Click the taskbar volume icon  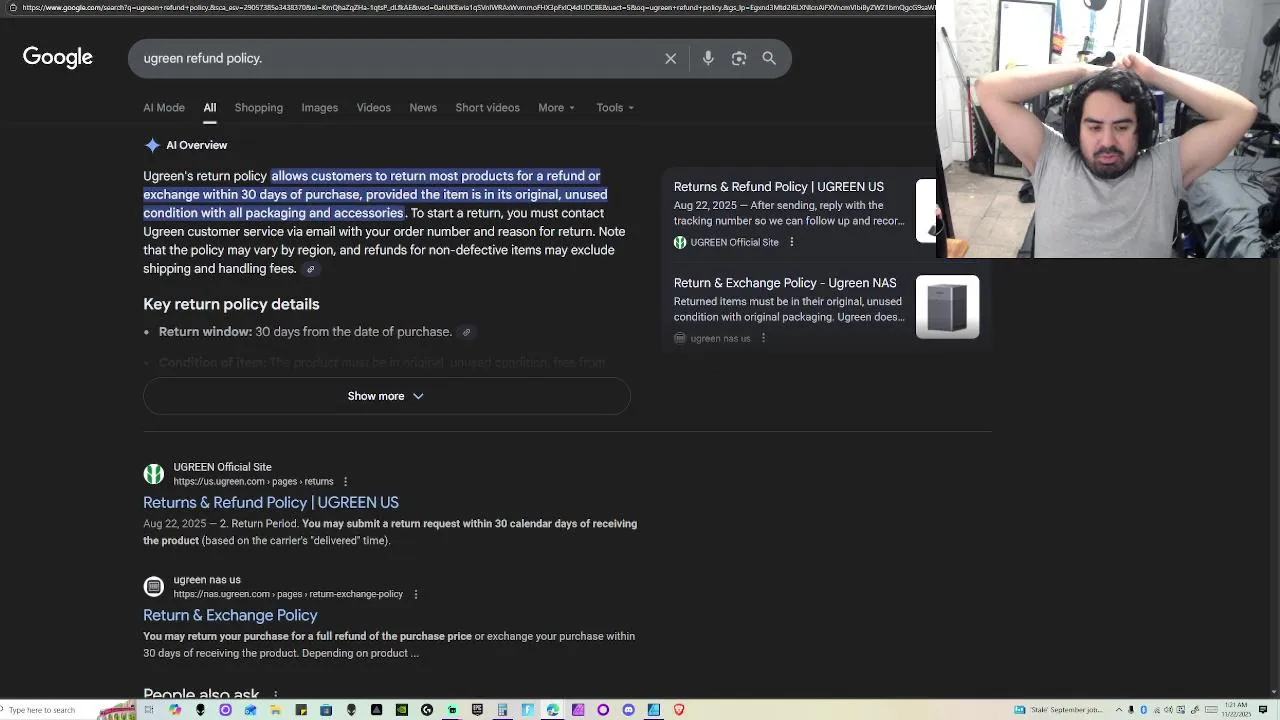tap(1168, 710)
